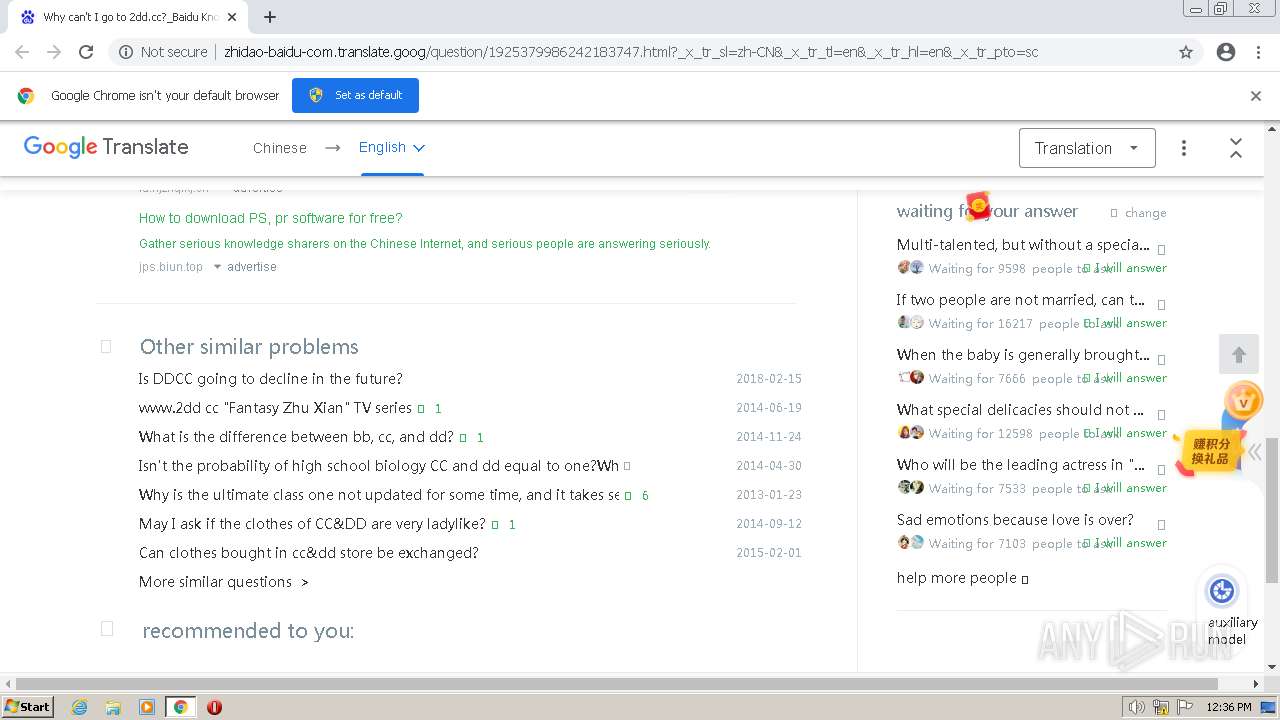Click the browser forward arrow
1280x720 pixels.
pyautogui.click(x=54, y=52)
